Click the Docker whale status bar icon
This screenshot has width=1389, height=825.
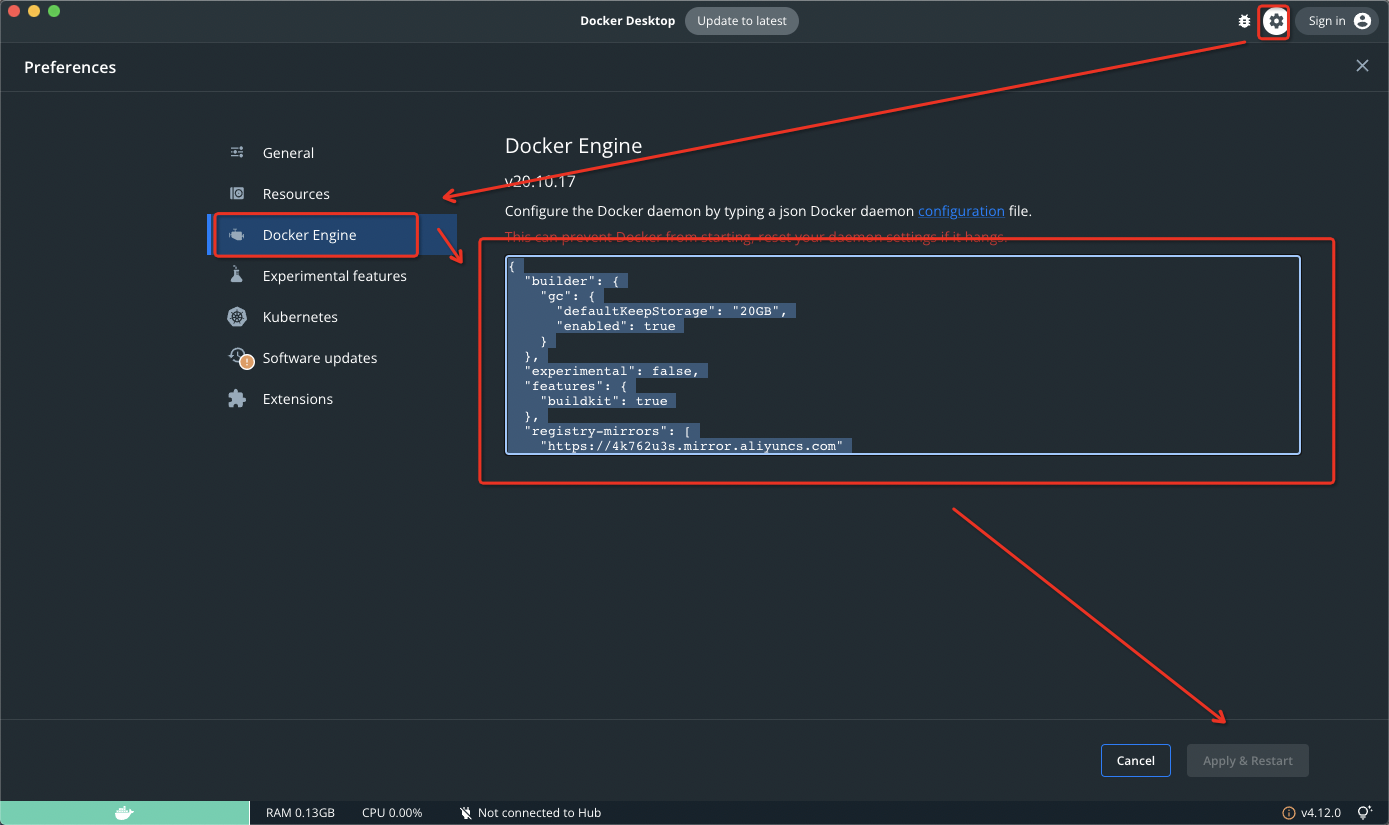[x=124, y=813]
